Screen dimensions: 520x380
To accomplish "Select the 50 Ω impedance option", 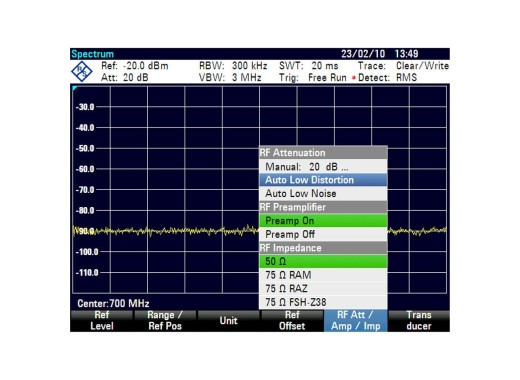I will pos(323,261).
